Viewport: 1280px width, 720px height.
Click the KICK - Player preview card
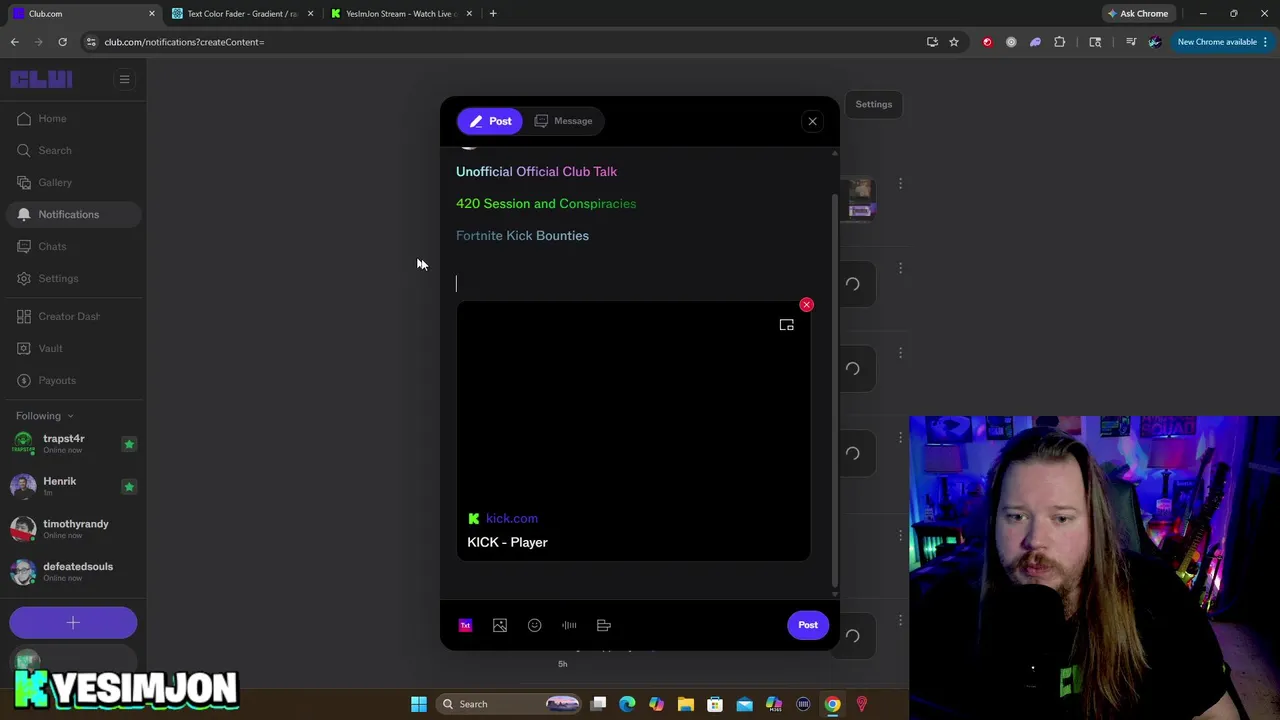633,431
